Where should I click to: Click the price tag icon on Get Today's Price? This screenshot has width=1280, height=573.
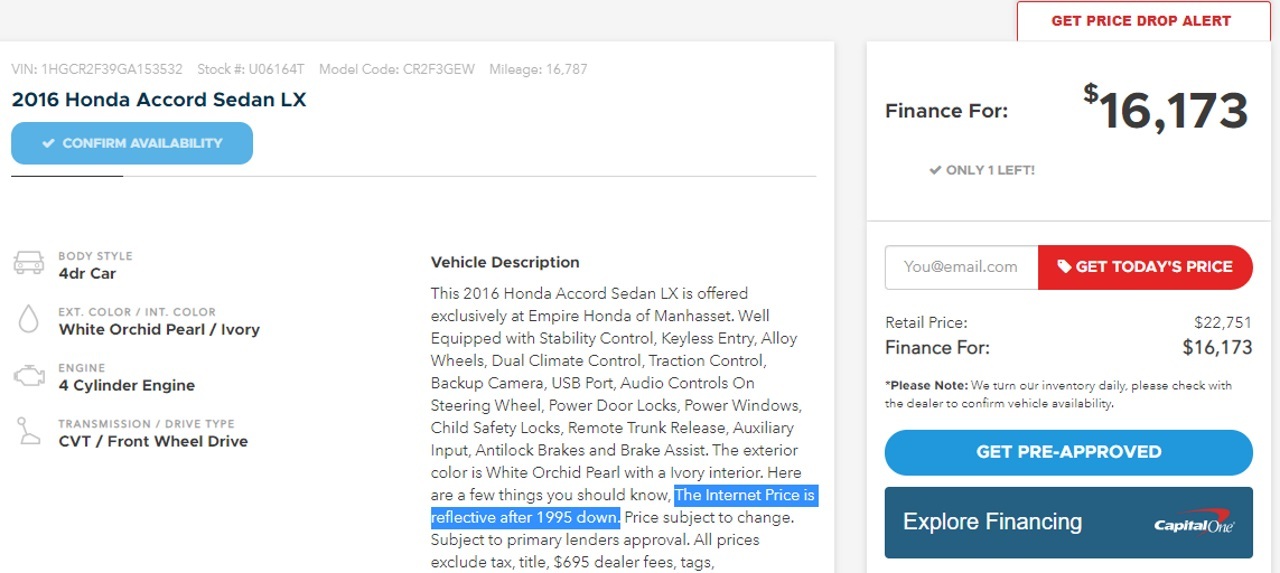[1065, 266]
